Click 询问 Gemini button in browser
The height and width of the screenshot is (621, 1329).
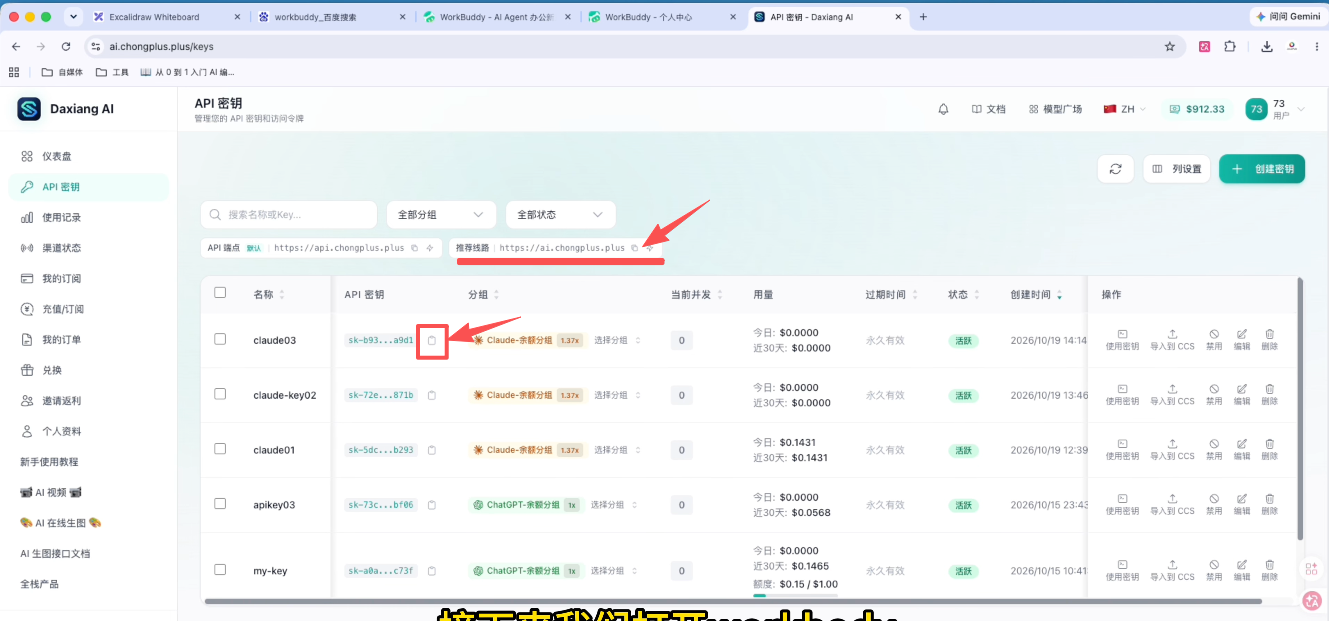click(1287, 17)
